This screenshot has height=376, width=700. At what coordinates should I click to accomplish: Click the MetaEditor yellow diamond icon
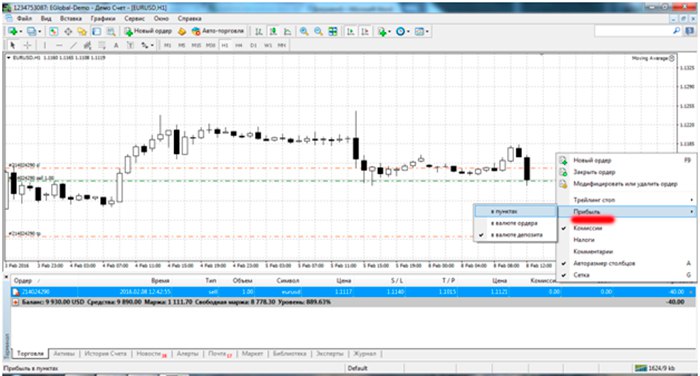pyautogui.click(x=182, y=31)
